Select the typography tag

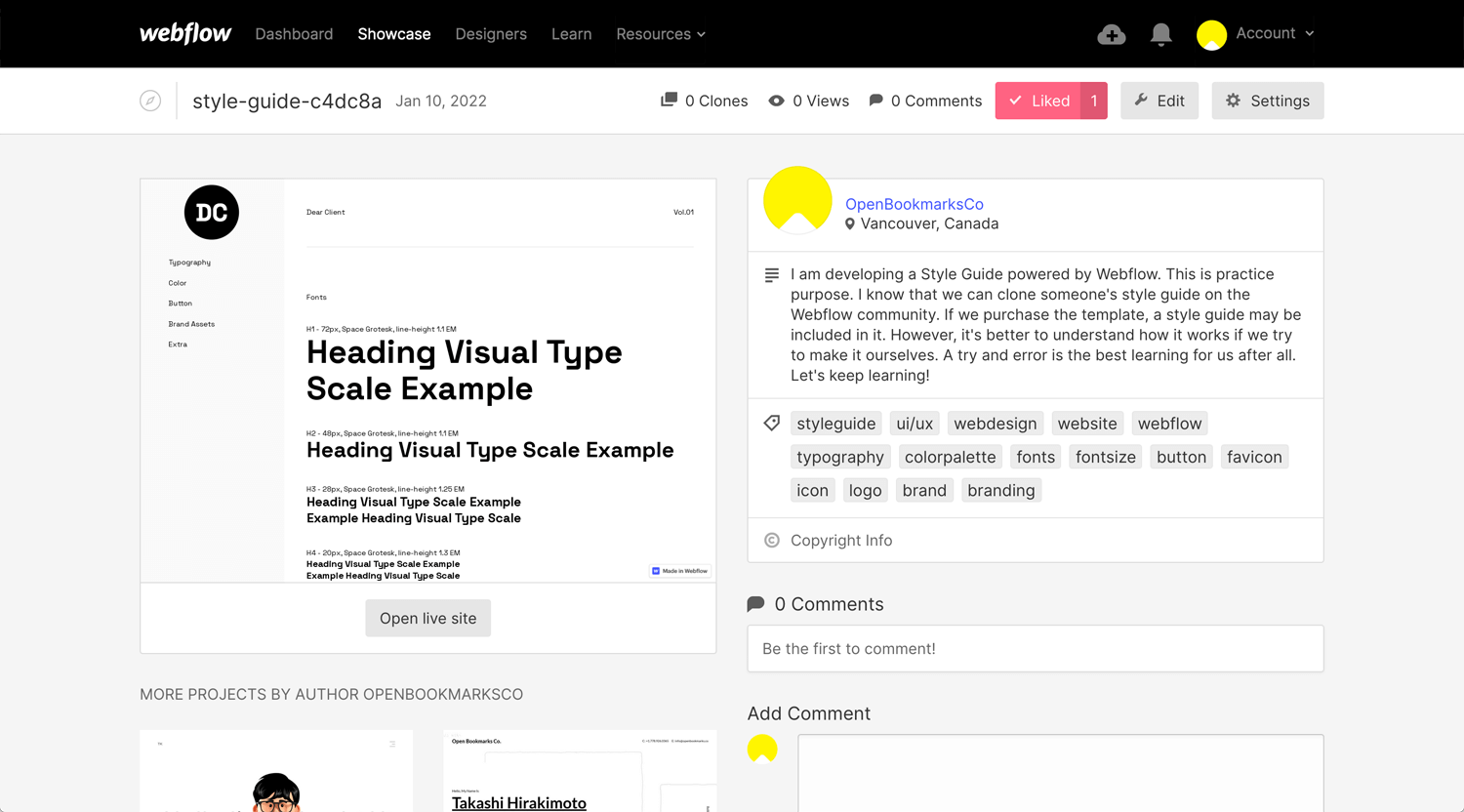[840, 457]
